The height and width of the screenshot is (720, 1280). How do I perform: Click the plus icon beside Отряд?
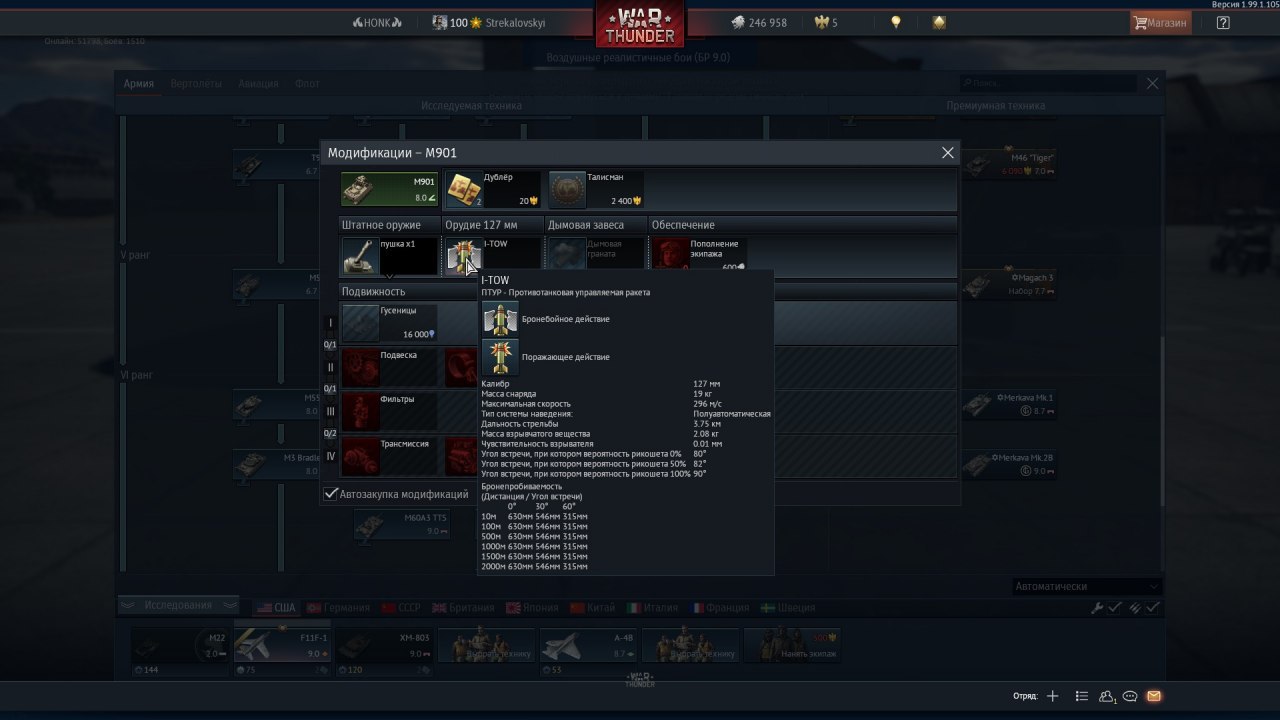pyautogui.click(x=1052, y=696)
